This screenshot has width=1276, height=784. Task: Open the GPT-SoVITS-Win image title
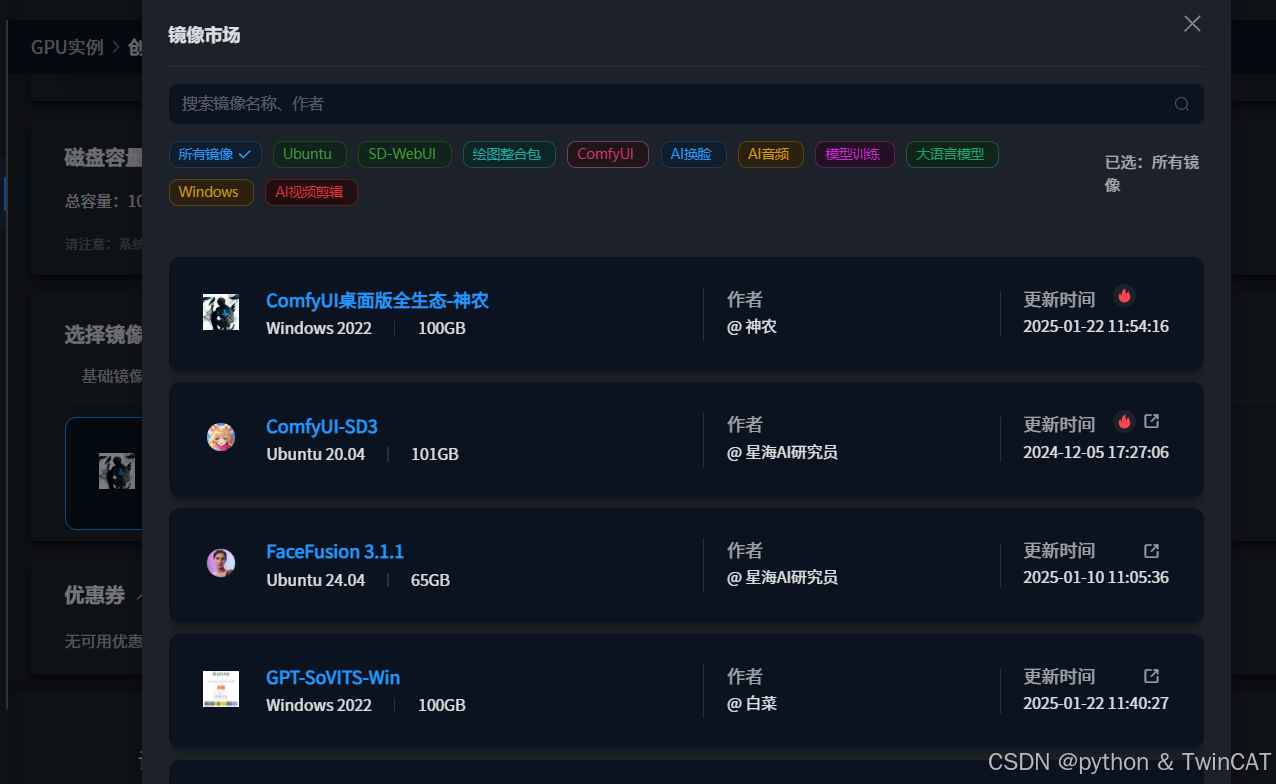coord(333,678)
